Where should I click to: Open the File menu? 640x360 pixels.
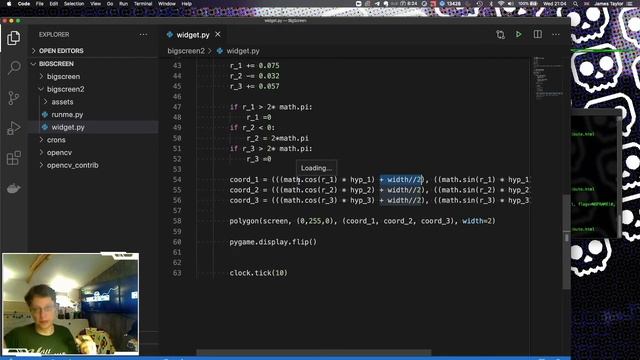(40, 4)
